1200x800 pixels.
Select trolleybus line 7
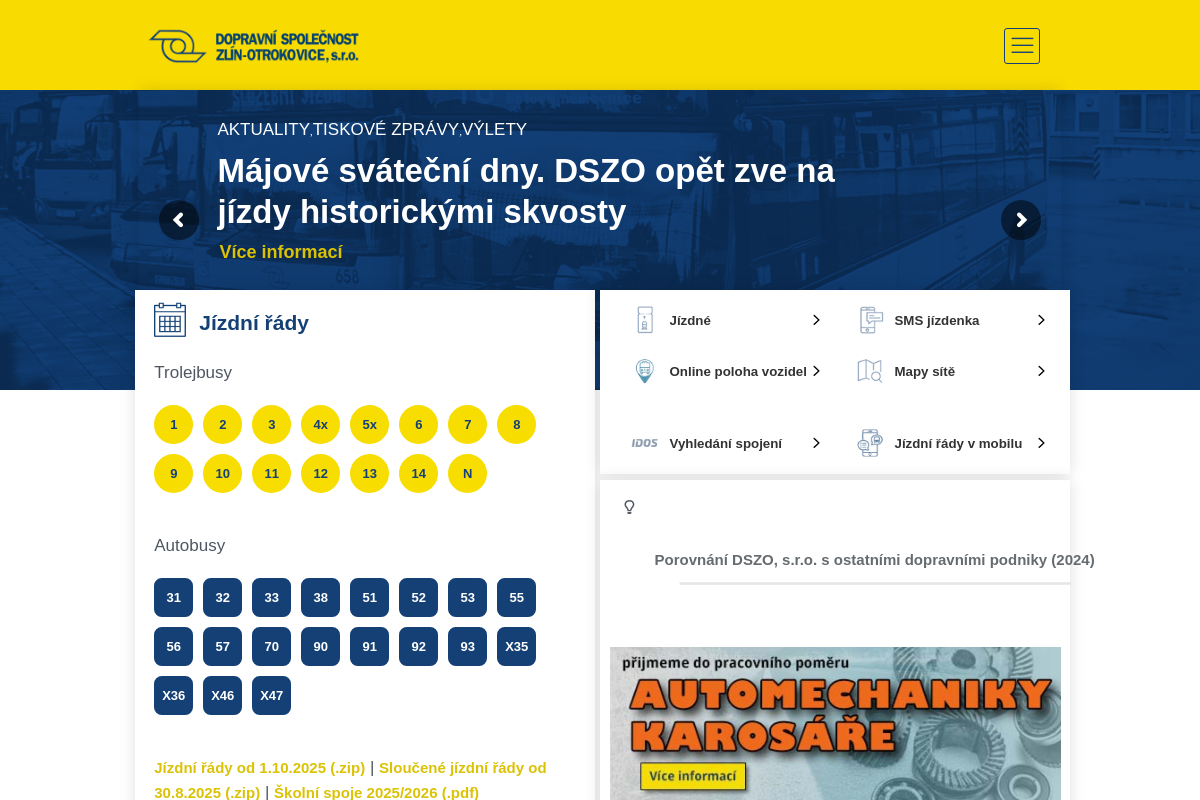[467, 424]
